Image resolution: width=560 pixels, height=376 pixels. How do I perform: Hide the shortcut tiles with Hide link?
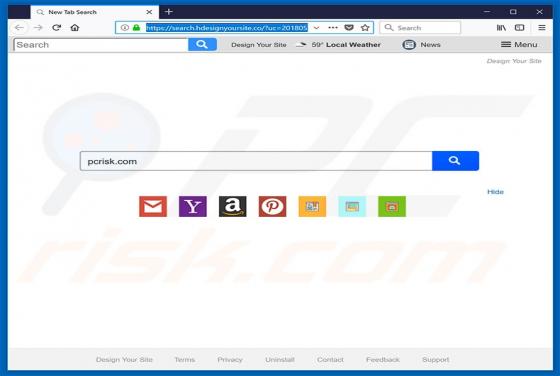pyautogui.click(x=495, y=192)
